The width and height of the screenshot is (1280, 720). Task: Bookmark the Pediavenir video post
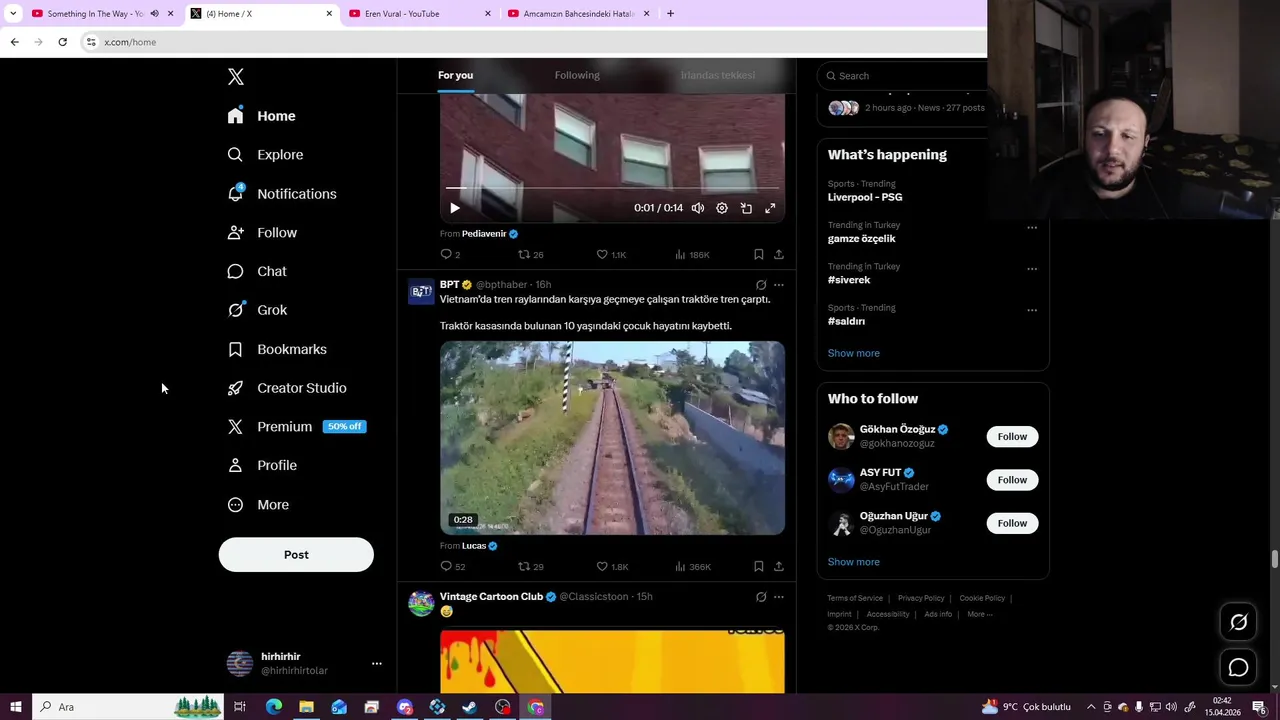(759, 255)
